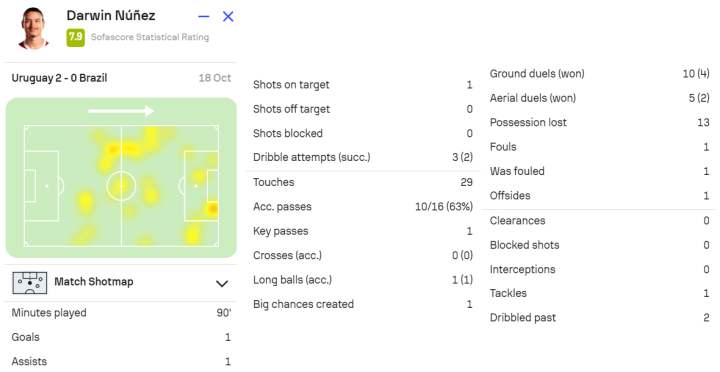720x372 pixels.
Task: Open Uruguay 2 - 0 Brazil match
Action: (x=59, y=78)
